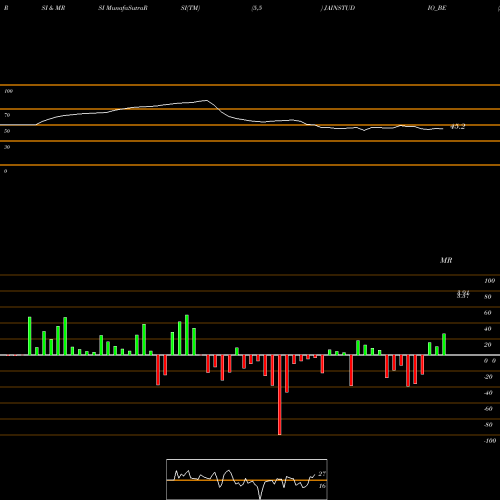
Task: Click the RSI current value 43.2
Action: click(457, 127)
